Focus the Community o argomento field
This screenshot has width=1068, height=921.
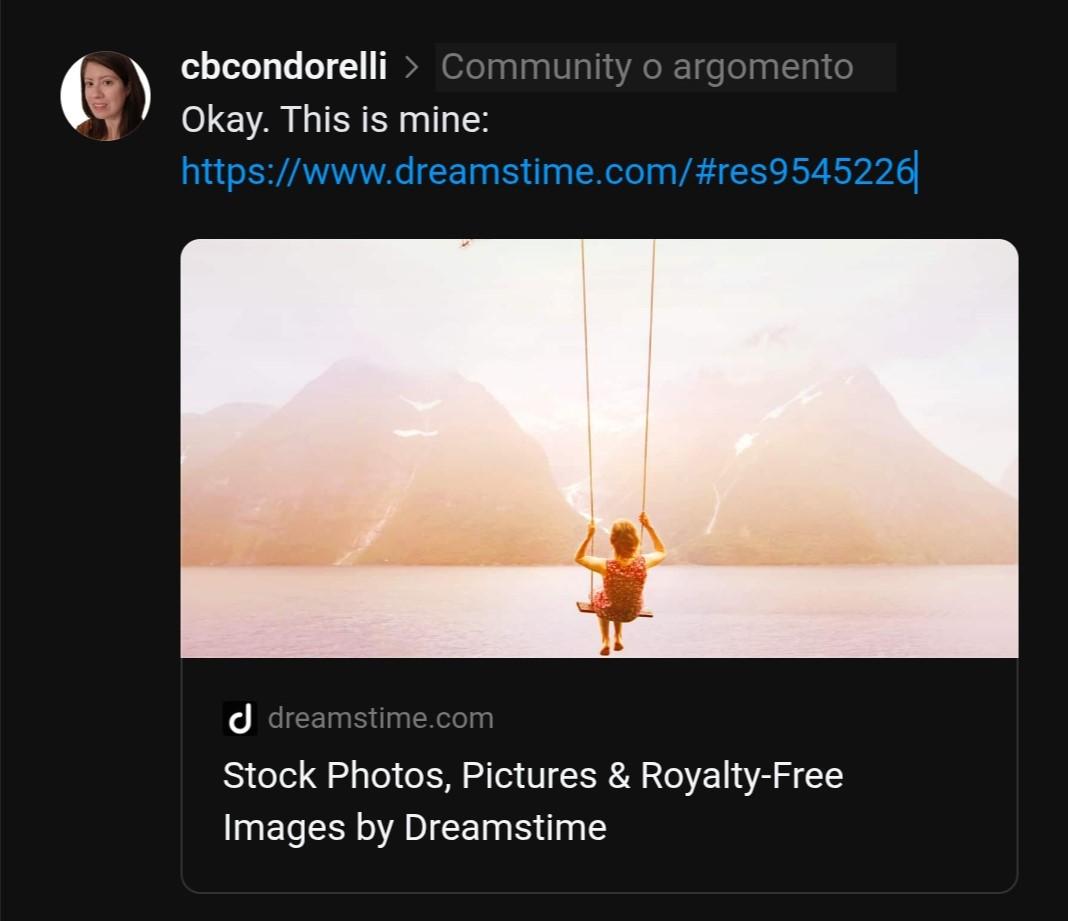pos(665,67)
